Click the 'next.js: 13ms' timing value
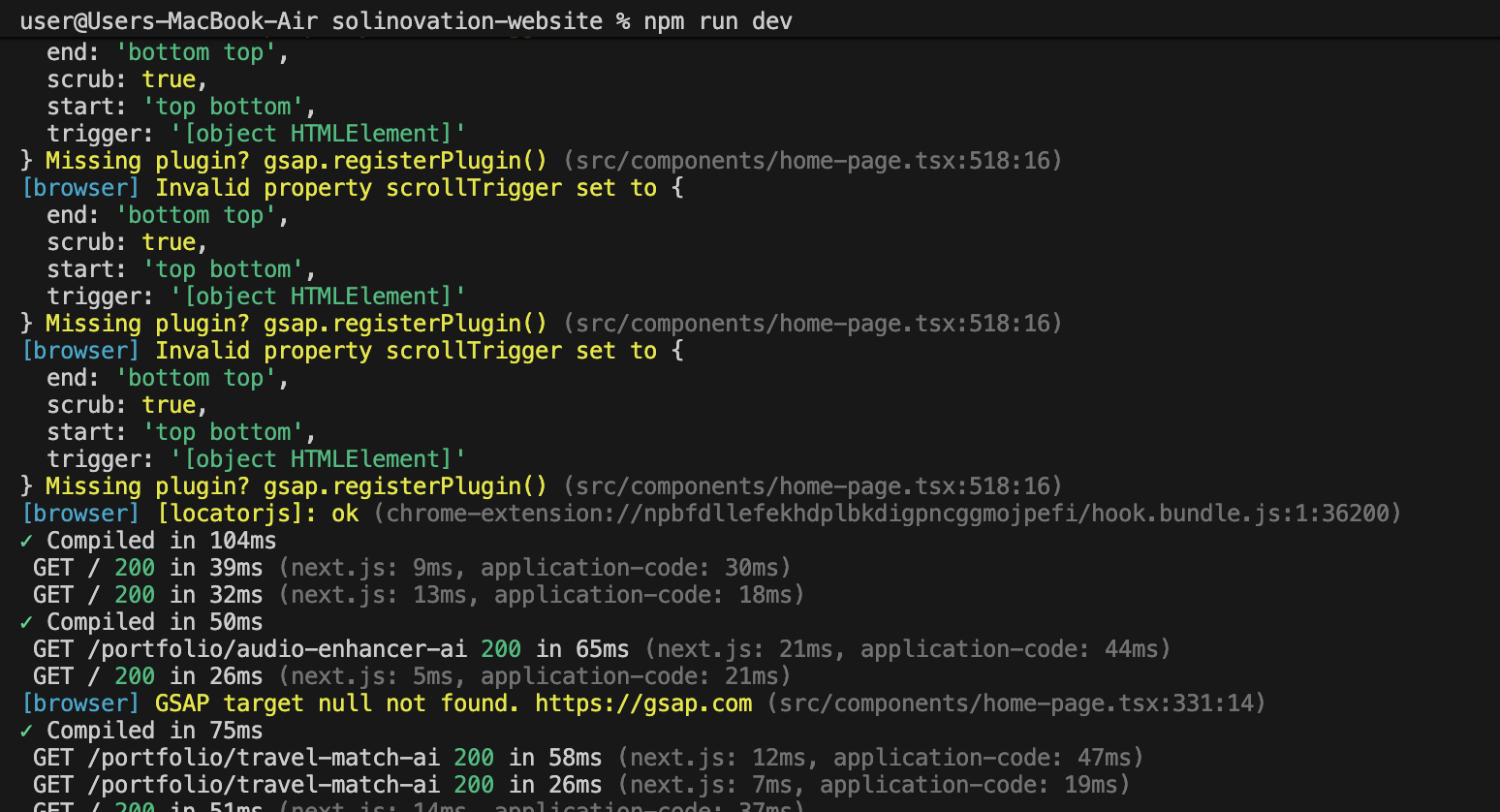The width and height of the screenshot is (1500, 812). [379, 595]
